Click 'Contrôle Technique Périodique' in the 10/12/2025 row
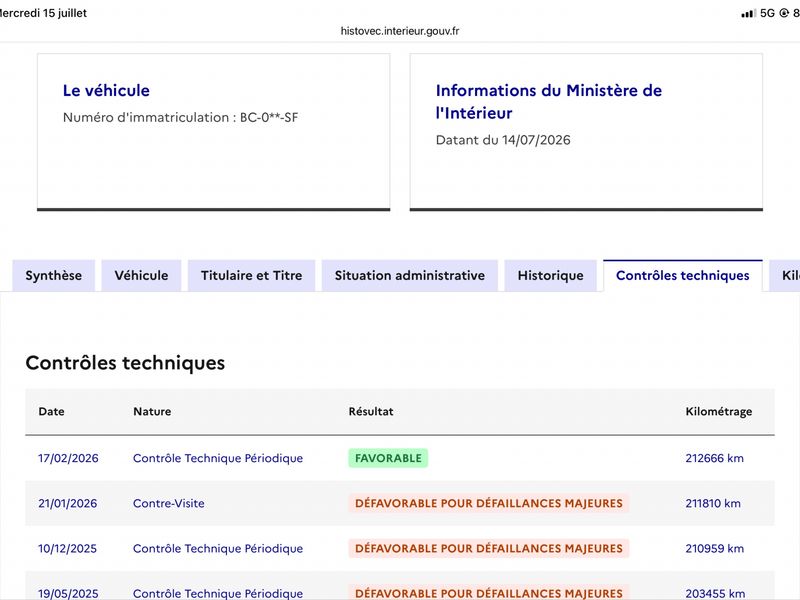 pyautogui.click(x=218, y=548)
